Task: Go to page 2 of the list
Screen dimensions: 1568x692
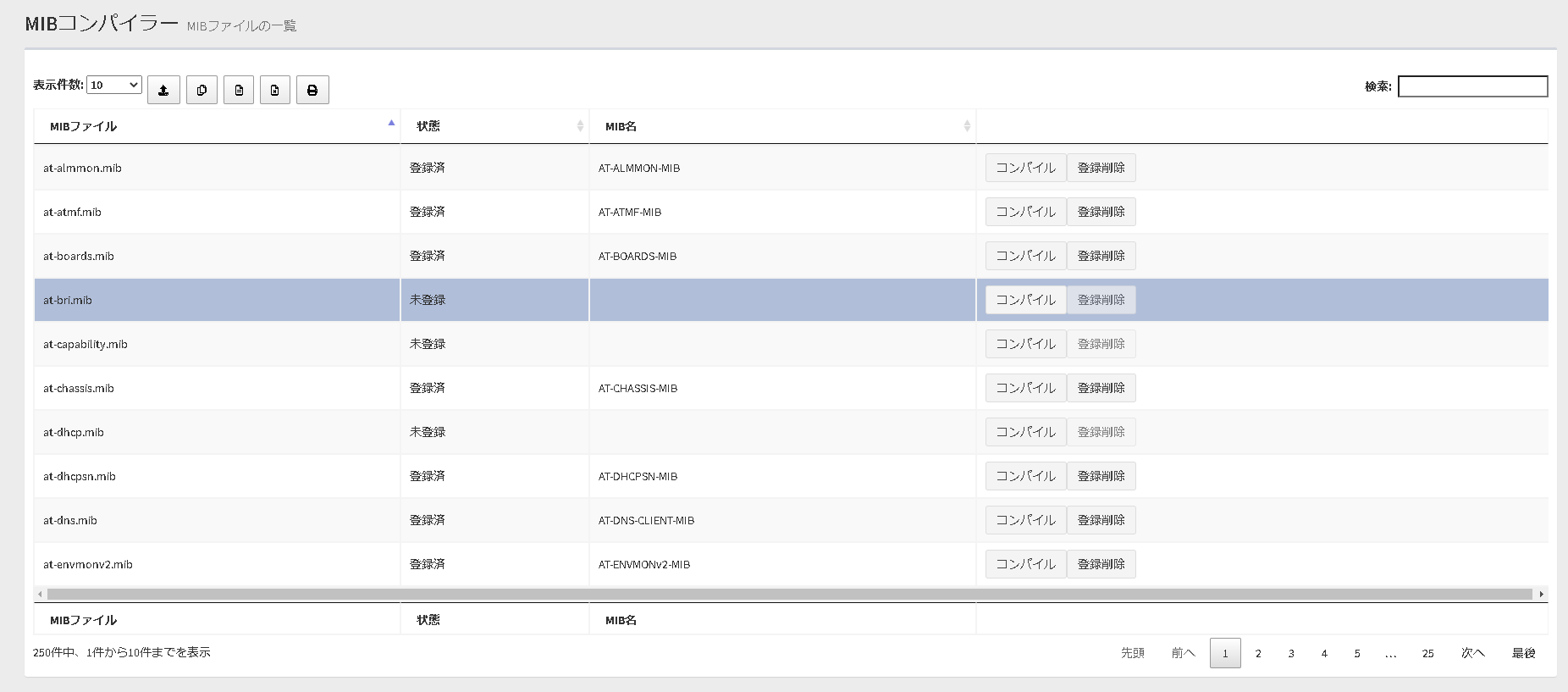Action: 1258,653
